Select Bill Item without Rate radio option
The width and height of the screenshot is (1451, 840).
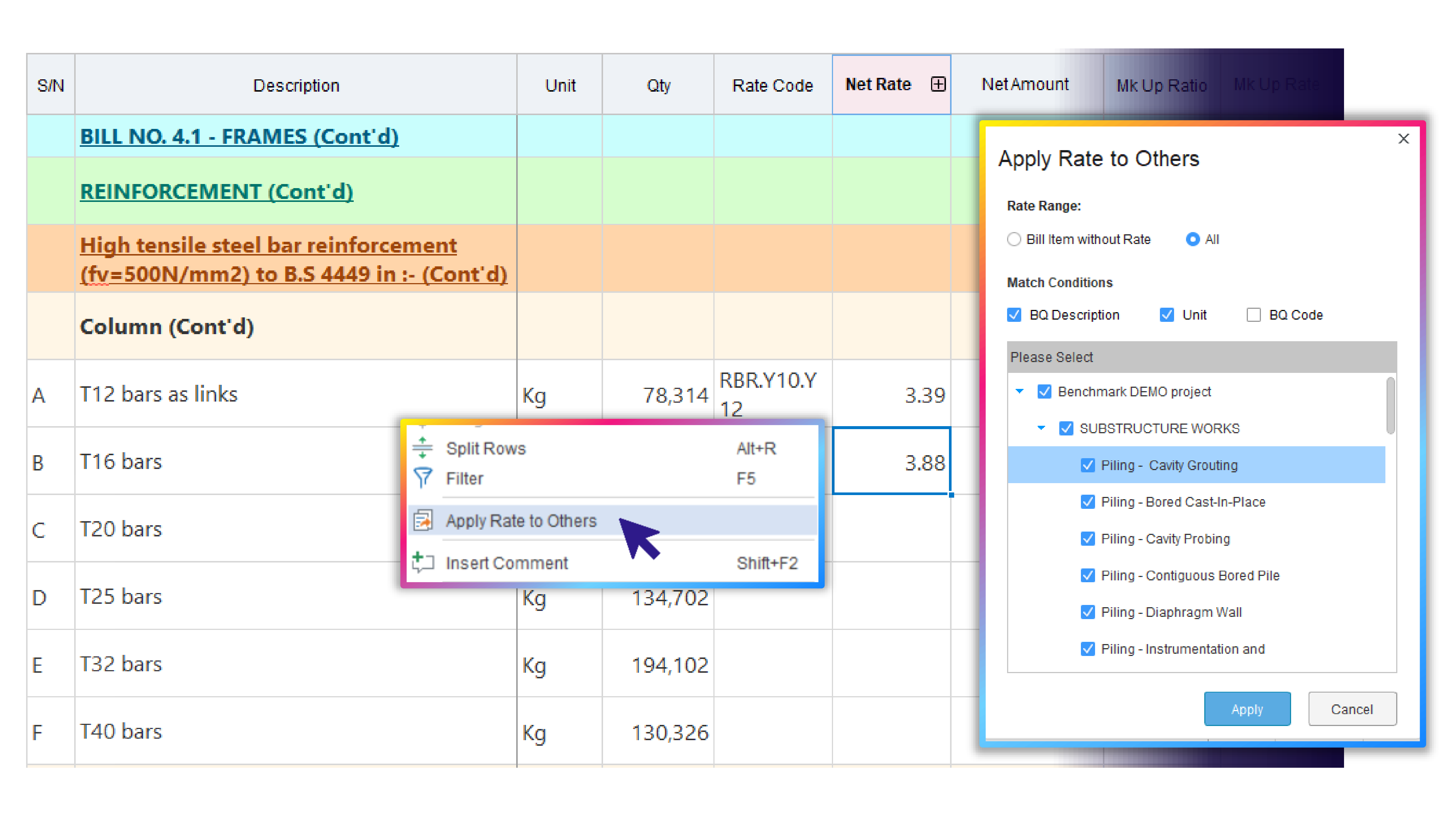click(1013, 240)
